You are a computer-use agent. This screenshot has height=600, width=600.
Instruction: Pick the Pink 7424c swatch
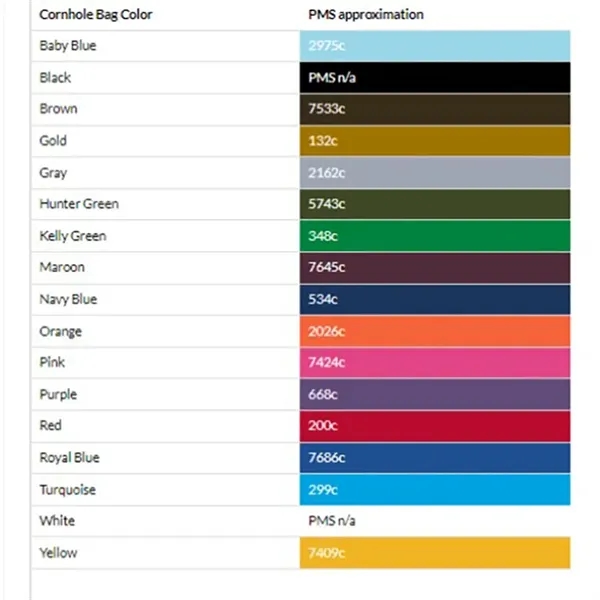coord(435,363)
